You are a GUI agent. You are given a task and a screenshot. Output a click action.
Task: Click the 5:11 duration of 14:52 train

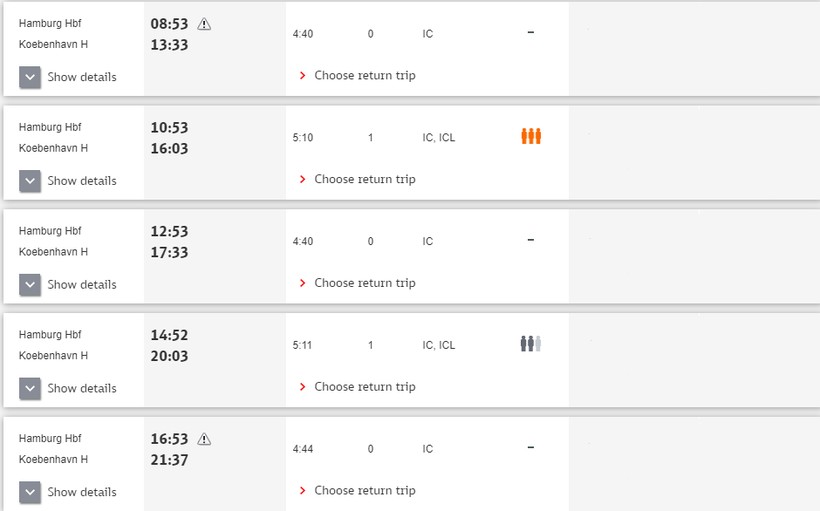point(302,346)
